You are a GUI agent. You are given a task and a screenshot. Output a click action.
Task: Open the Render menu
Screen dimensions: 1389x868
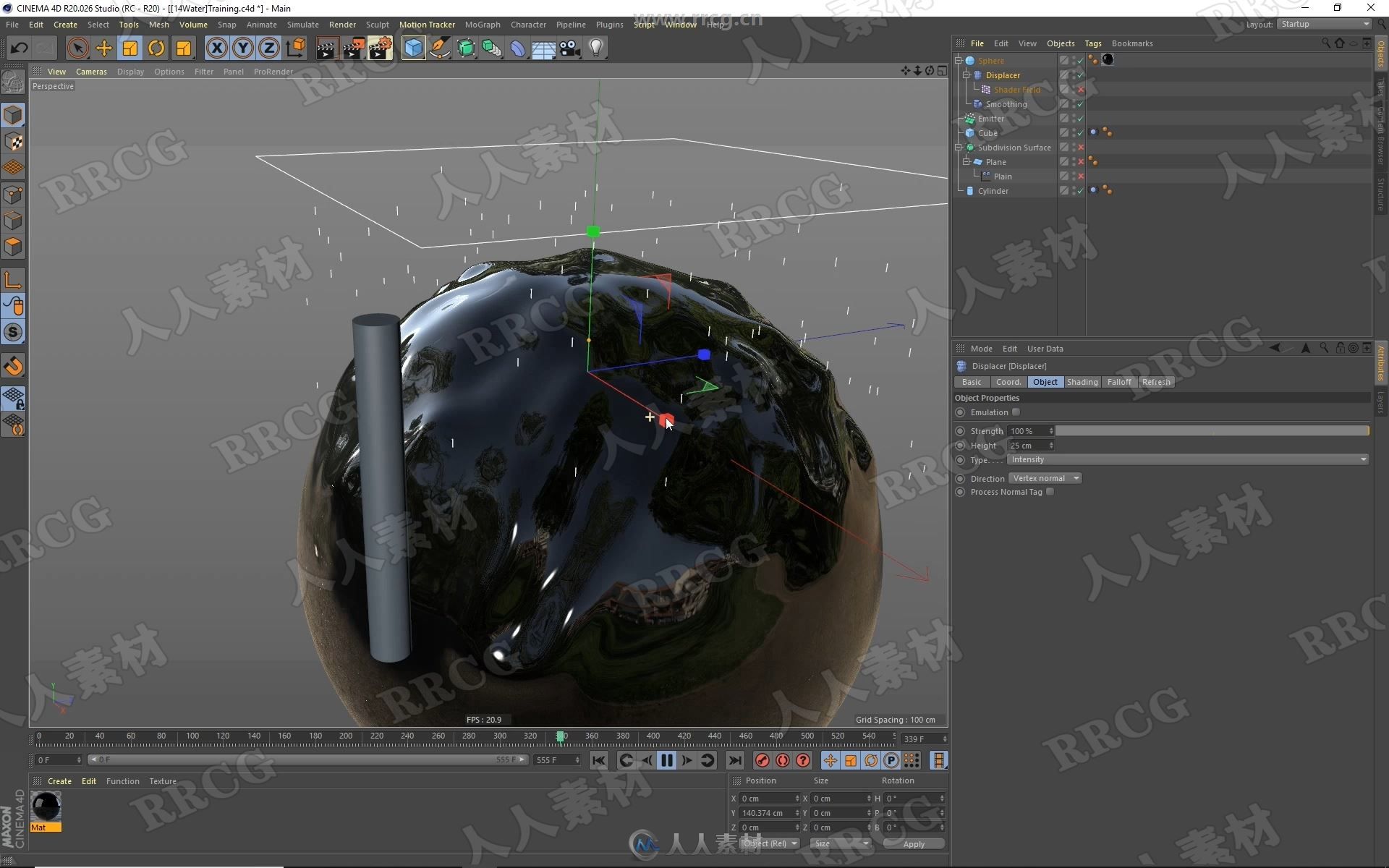[342, 25]
